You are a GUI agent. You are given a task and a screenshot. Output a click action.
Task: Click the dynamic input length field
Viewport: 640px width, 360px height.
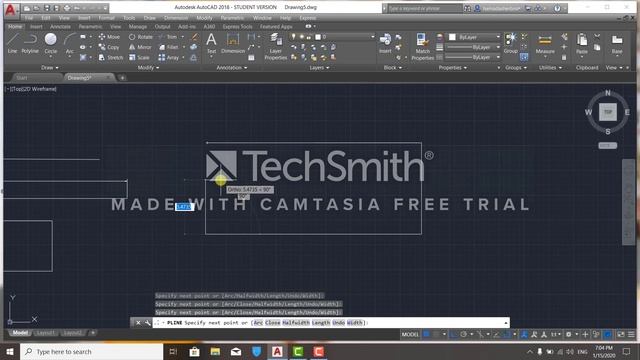184,207
